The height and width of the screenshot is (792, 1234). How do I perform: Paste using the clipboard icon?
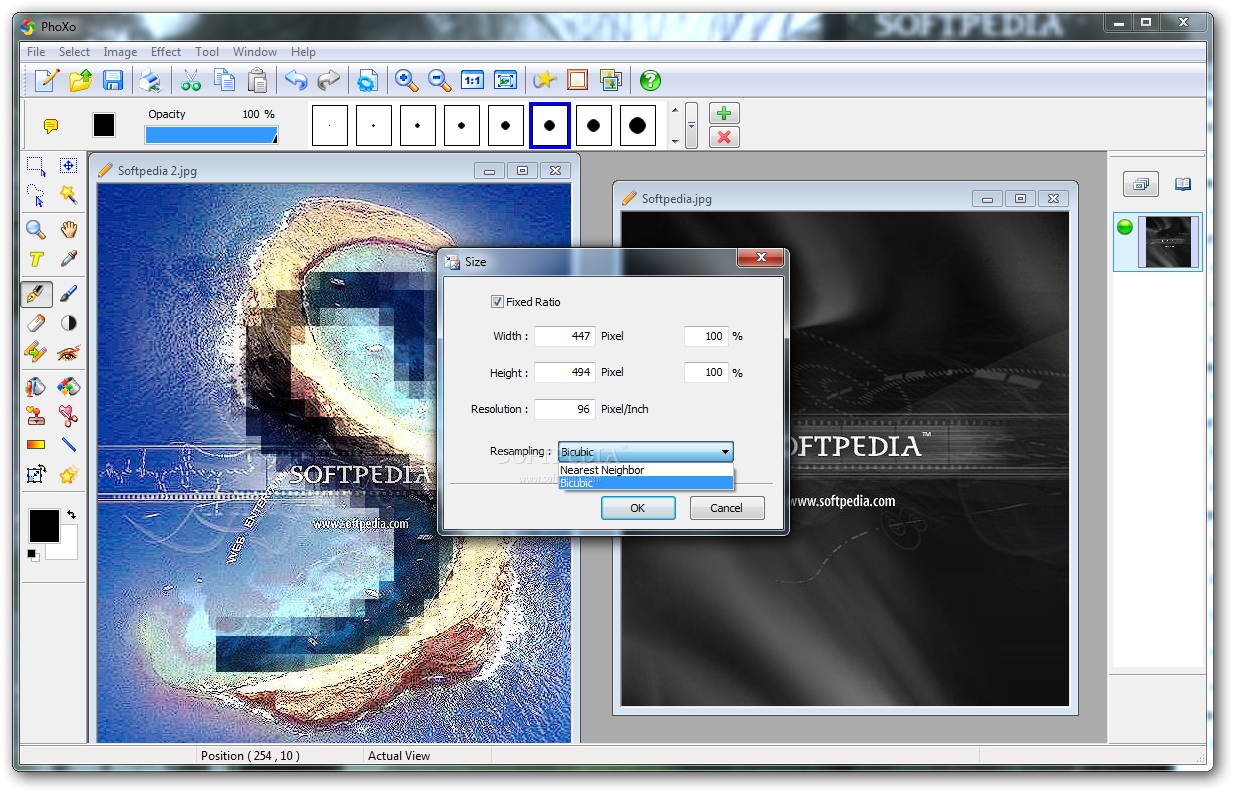(x=258, y=80)
